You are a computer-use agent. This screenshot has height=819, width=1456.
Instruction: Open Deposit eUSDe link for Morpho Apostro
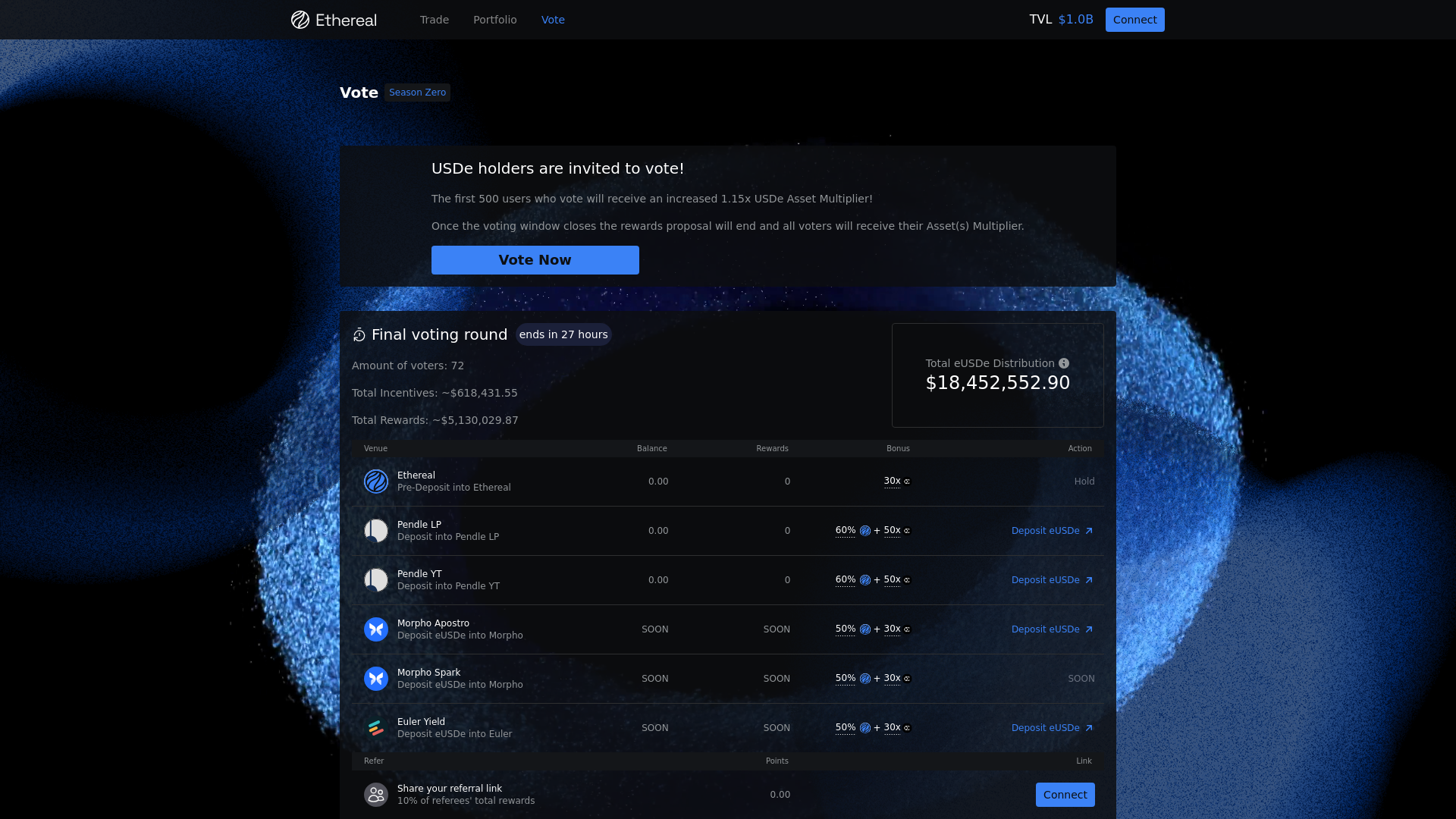pyautogui.click(x=1053, y=629)
